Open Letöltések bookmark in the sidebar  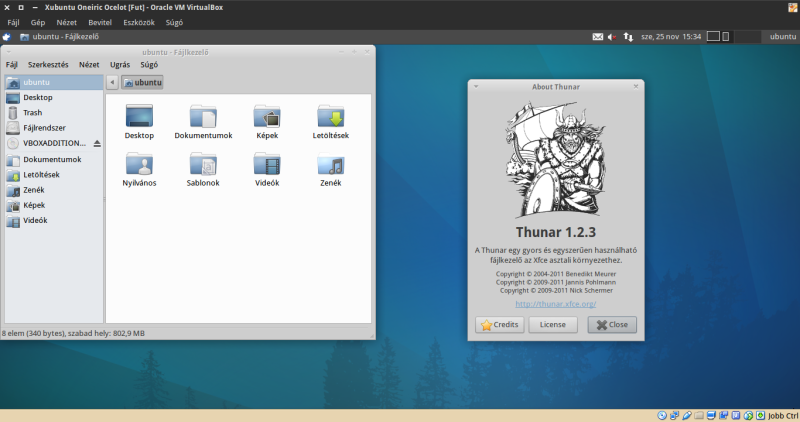point(54,175)
